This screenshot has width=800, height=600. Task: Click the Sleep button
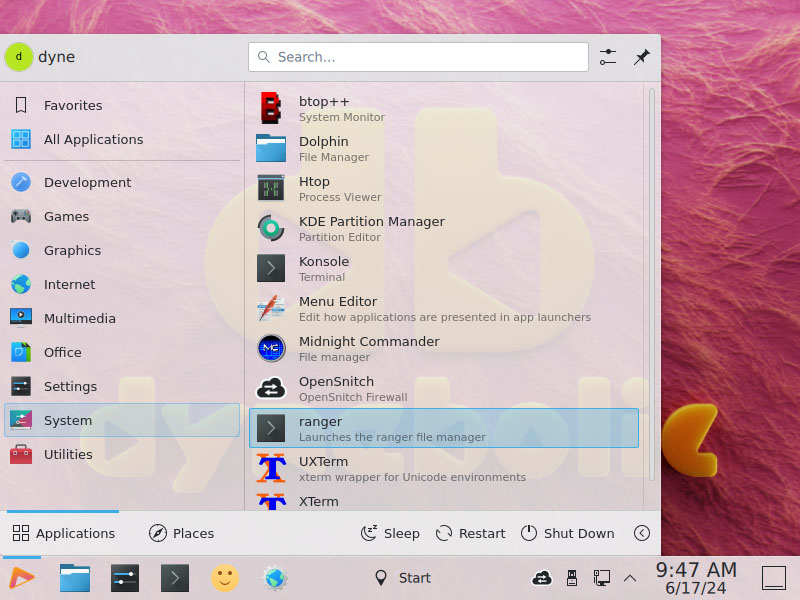(x=390, y=533)
